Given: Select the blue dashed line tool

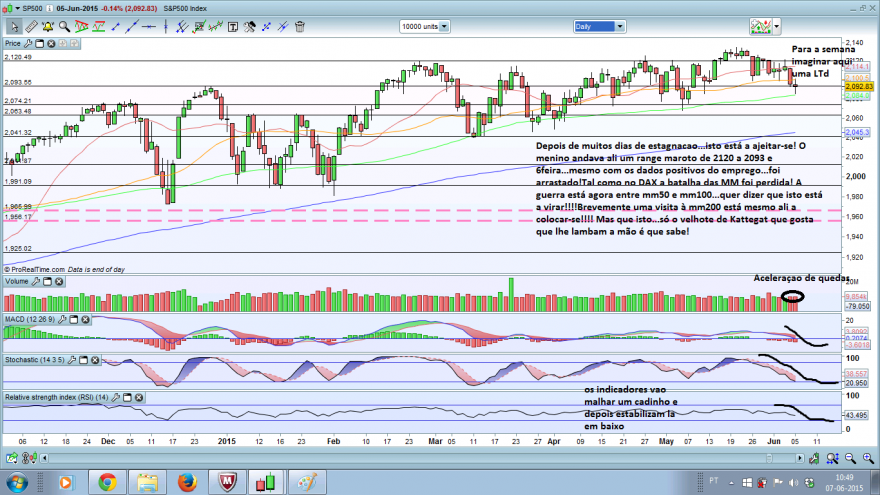Looking at the screenshot, I should (x=266, y=26).
